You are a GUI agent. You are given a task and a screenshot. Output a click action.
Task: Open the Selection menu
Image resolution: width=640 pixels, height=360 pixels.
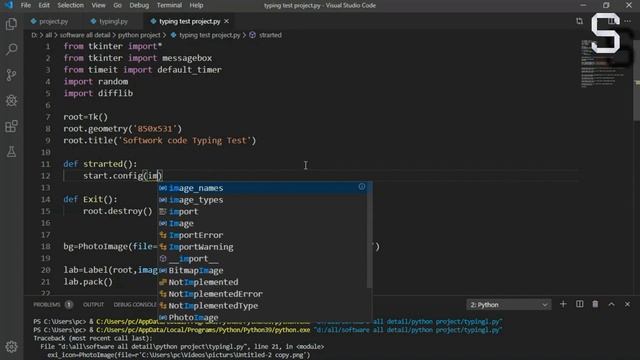(x=70, y=5)
